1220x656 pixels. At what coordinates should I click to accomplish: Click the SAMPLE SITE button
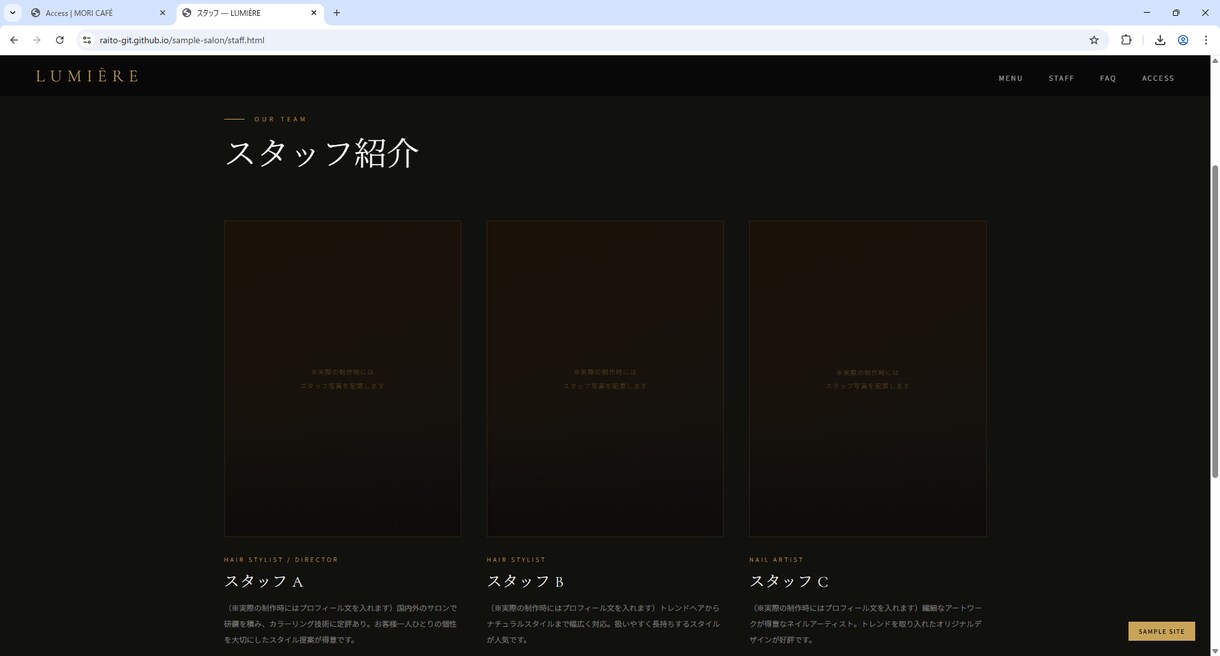(x=1161, y=631)
